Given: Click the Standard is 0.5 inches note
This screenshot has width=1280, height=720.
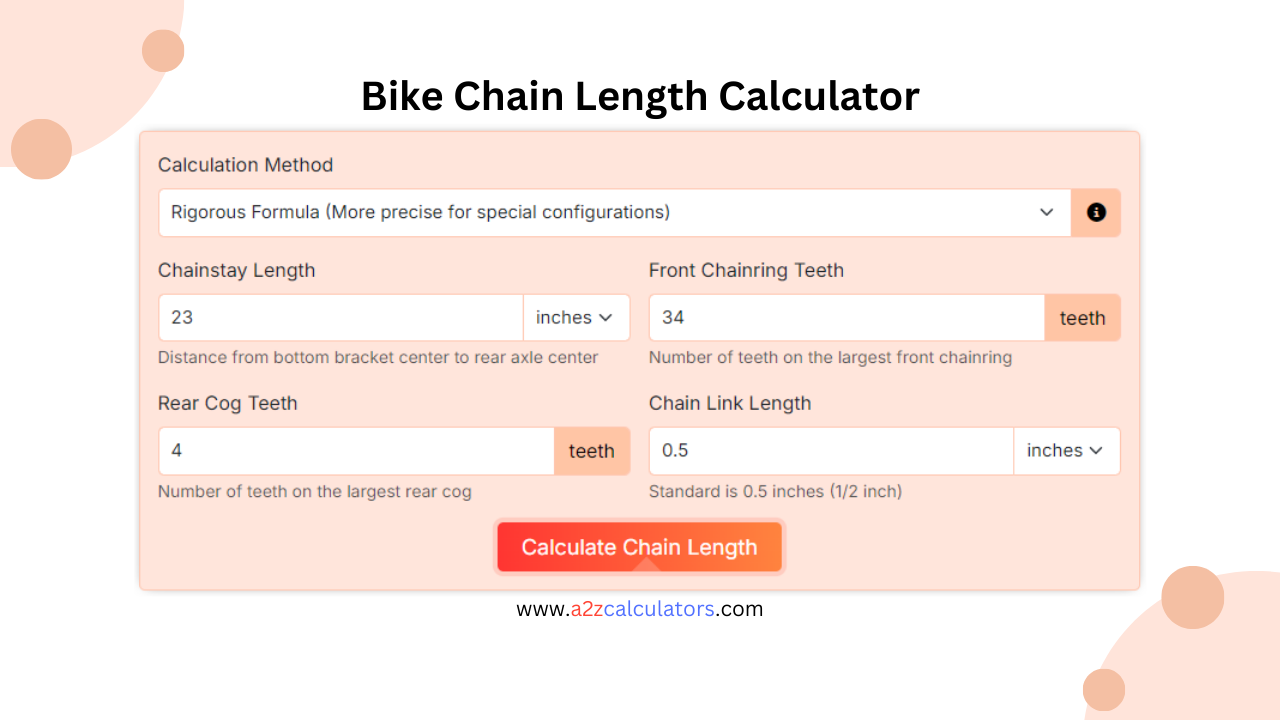Looking at the screenshot, I should pos(774,491).
